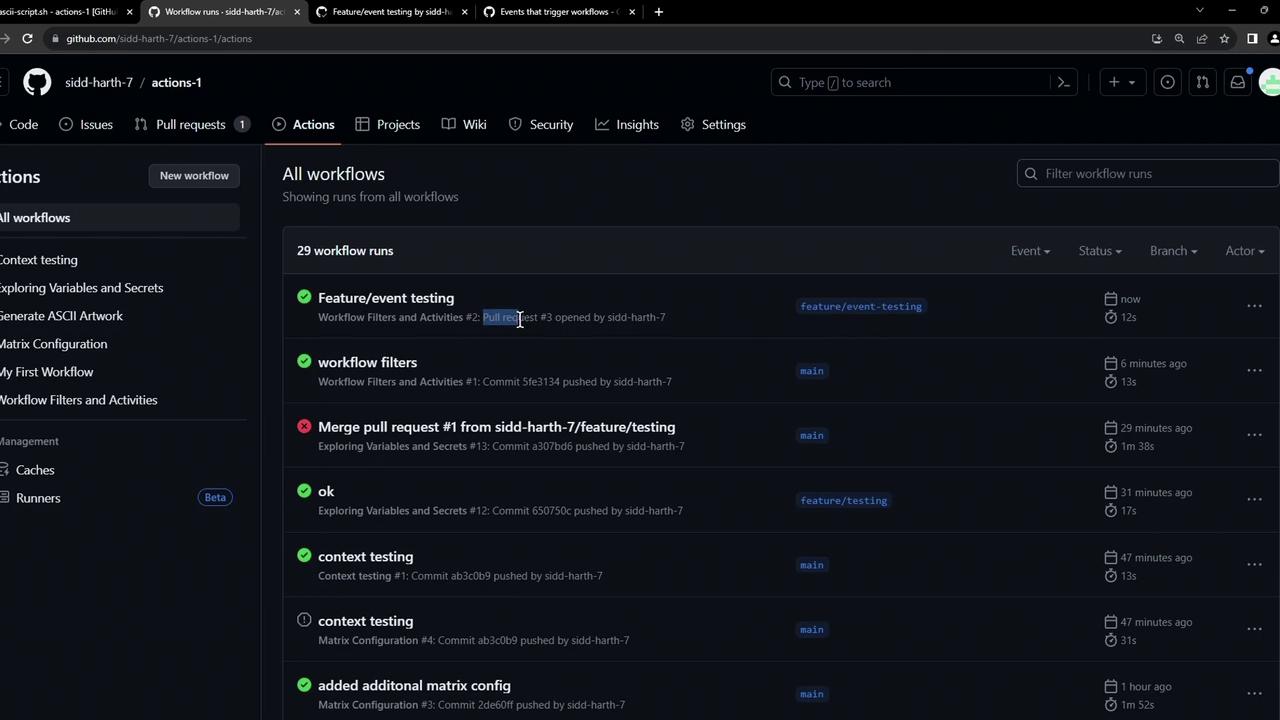Click the New workflow button
This screenshot has height=720, width=1280.
coord(194,176)
